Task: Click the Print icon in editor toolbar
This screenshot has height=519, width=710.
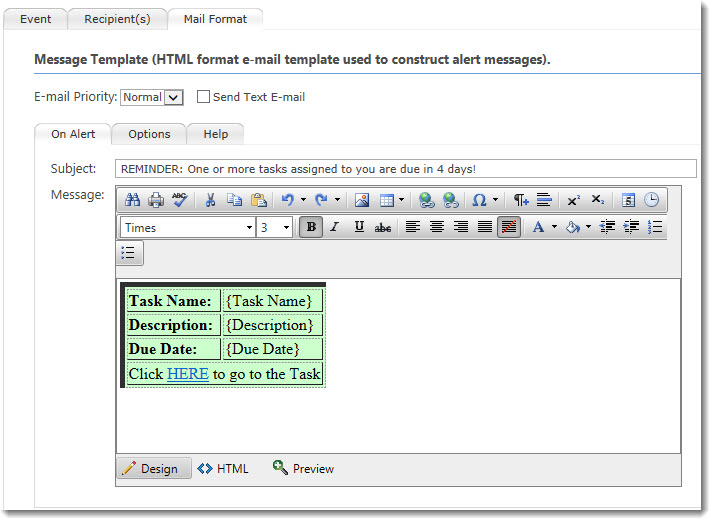Action: (156, 200)
